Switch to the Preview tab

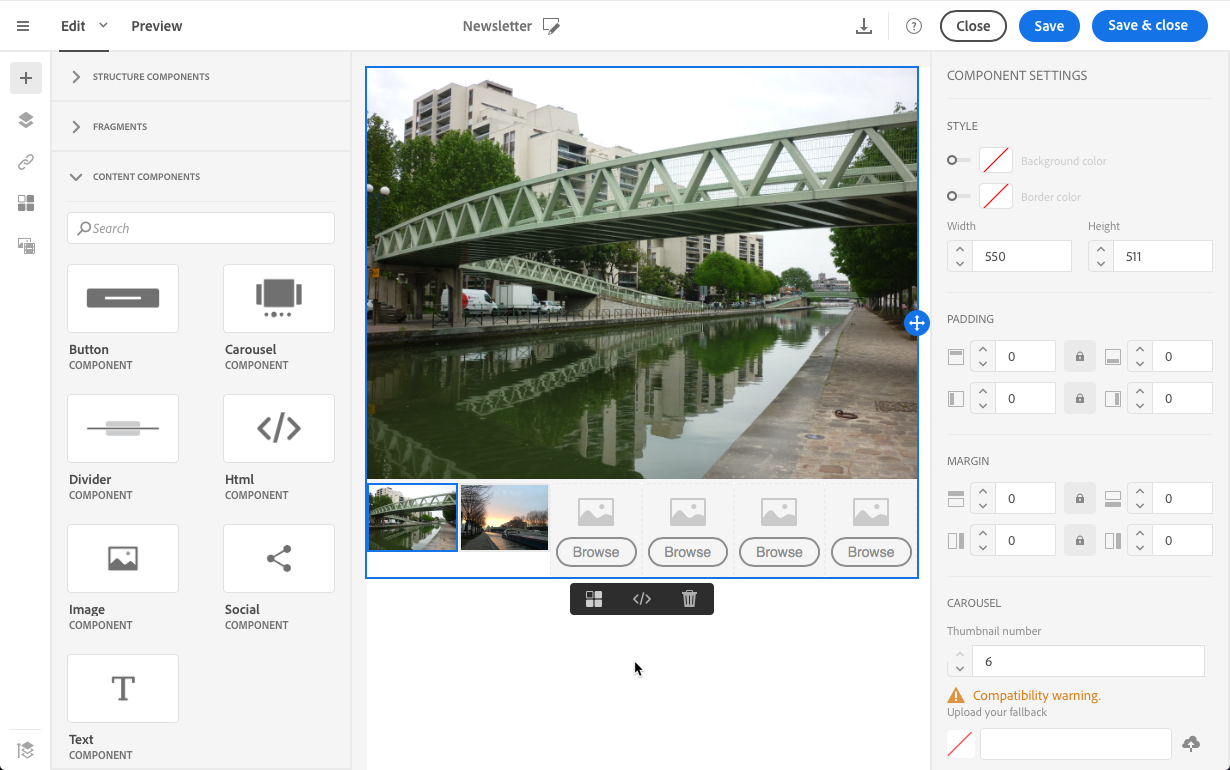(x=156, y=26)
